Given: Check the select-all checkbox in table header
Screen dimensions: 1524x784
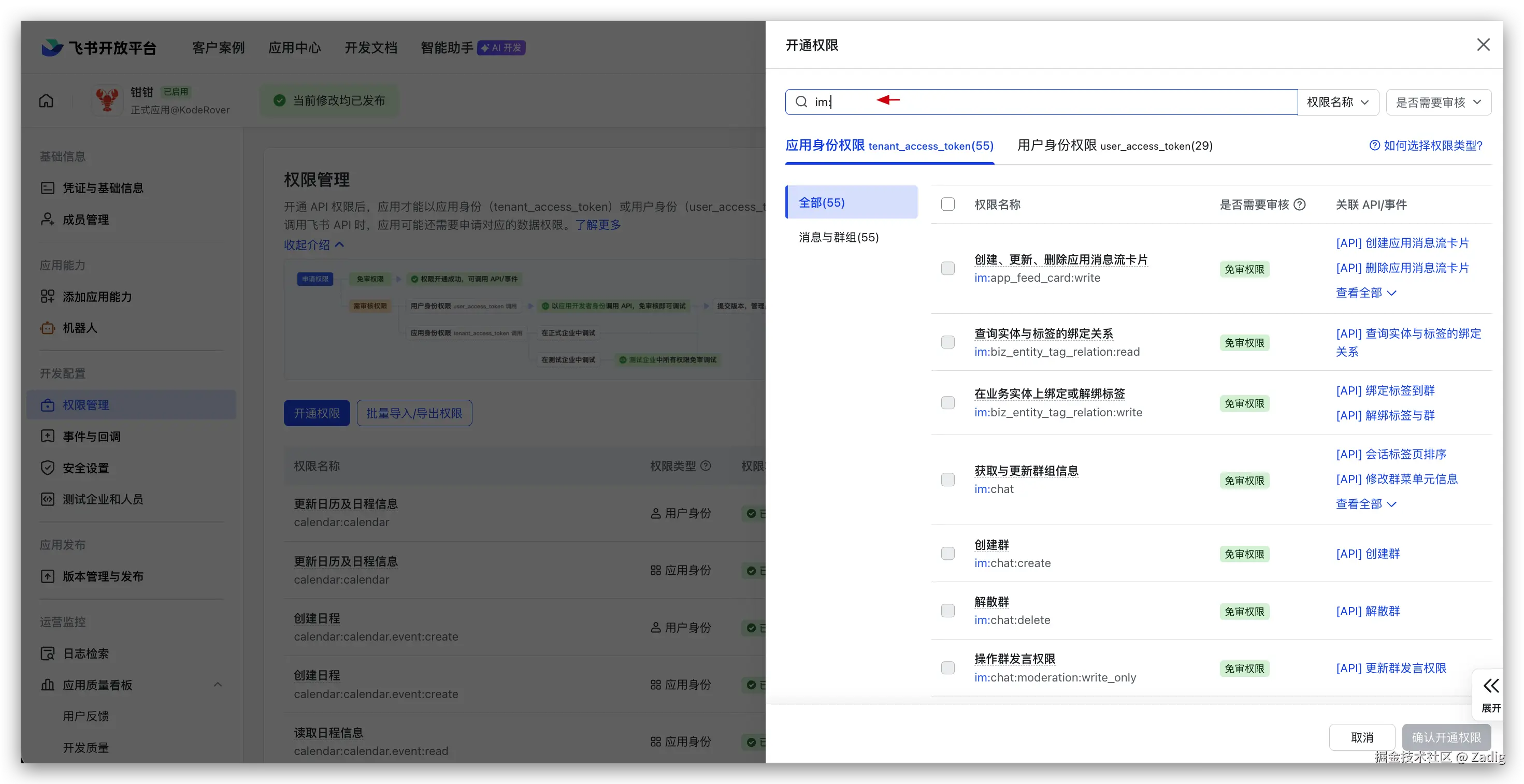Looking at the screenshot, I should click(948, 205).
